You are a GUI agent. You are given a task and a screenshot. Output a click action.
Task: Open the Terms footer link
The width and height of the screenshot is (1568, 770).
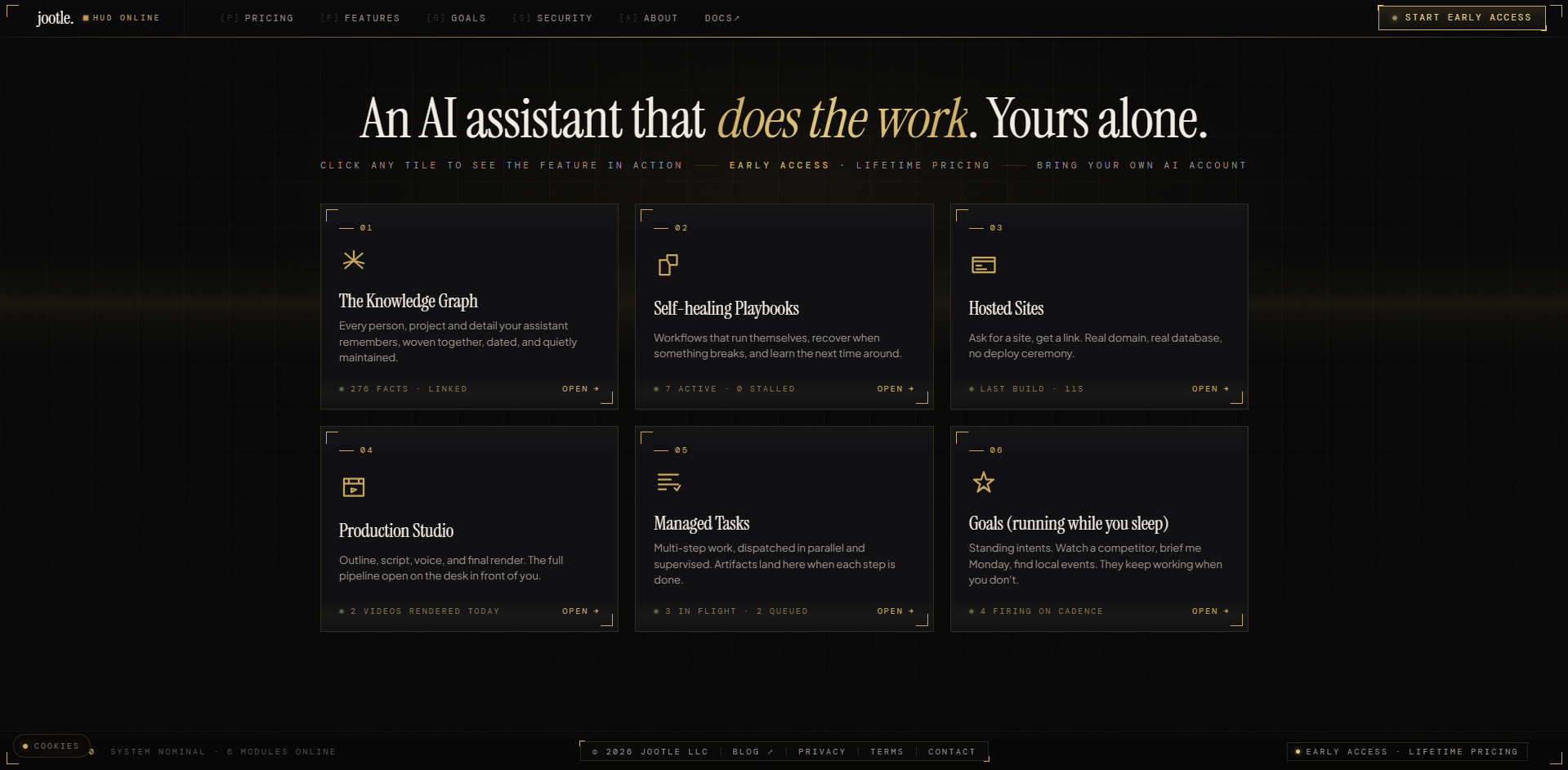[x=887, y=752]
